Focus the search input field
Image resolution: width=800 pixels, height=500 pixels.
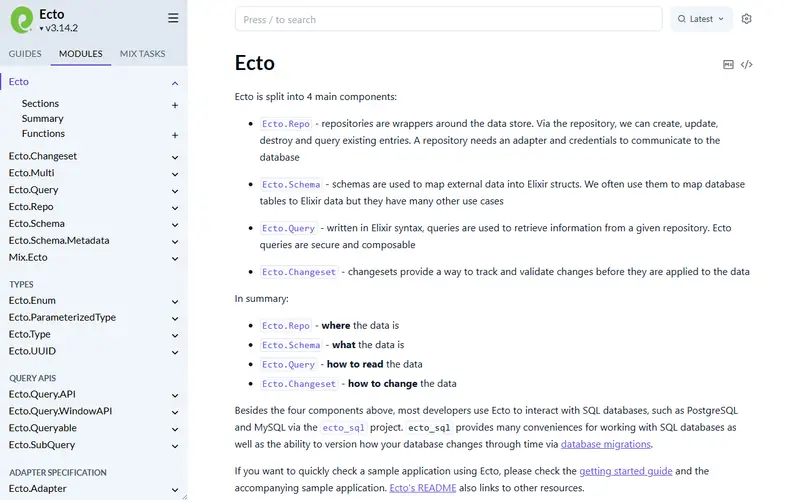(448, 19)
